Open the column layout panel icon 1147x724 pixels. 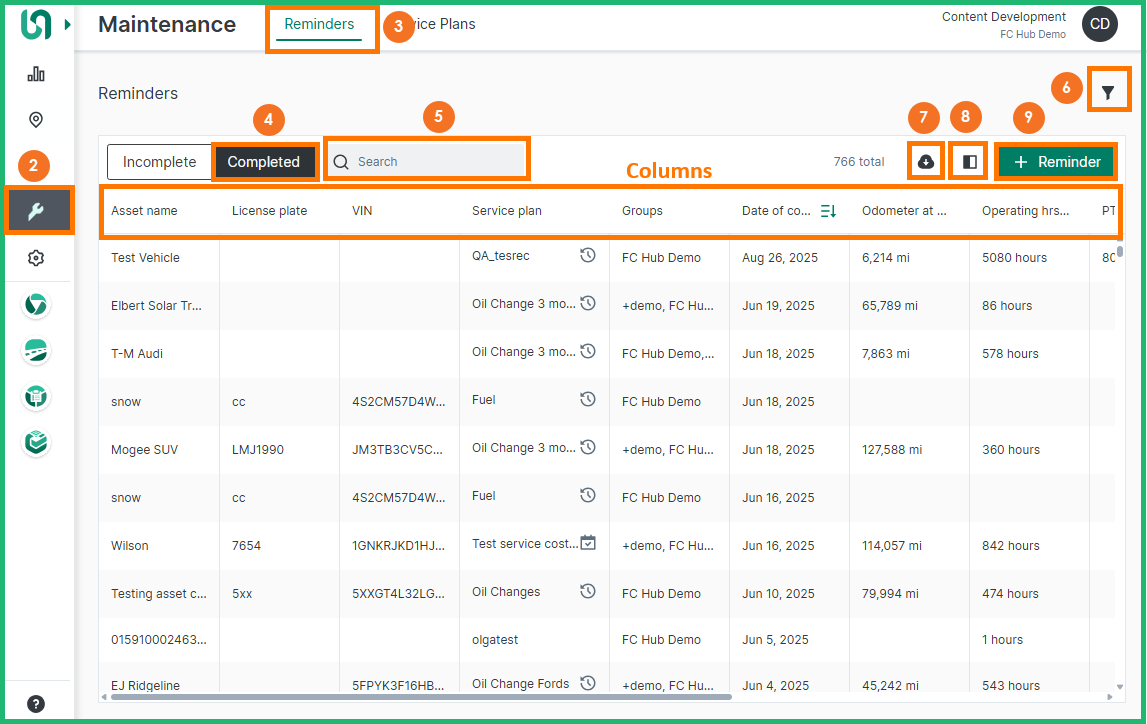tap(969, 162)
